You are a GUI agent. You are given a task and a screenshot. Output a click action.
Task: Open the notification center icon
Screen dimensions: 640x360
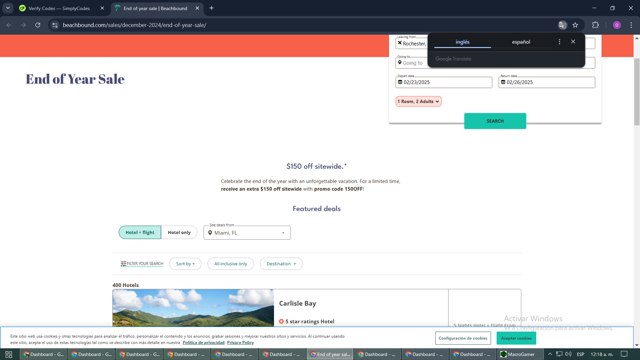click(624, 354)
